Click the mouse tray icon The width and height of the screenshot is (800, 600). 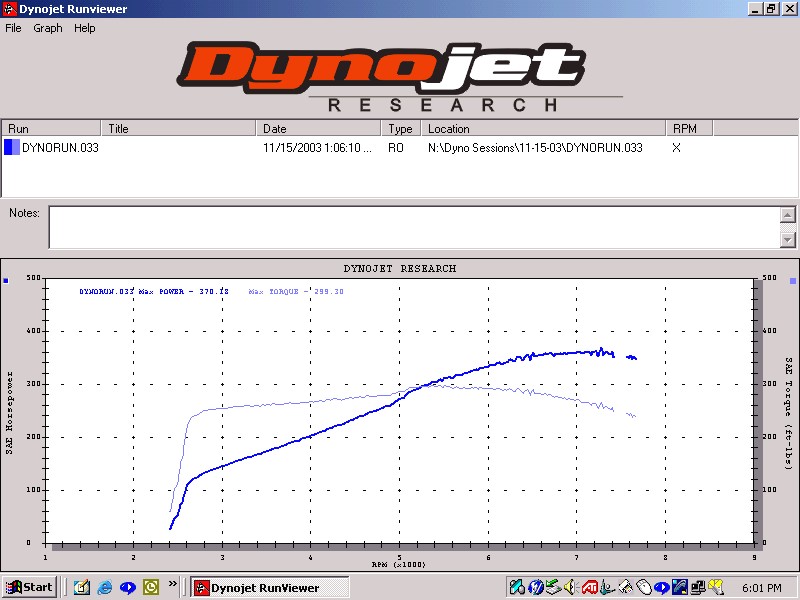coord(643,588)
